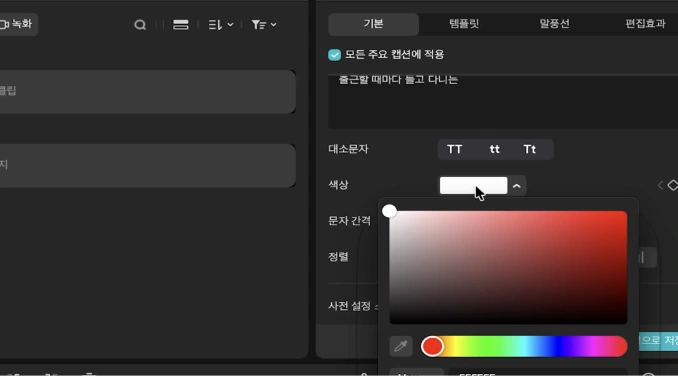Select the second media item ending 지
Screen dimensions: 678x376
tap(147, 166)
